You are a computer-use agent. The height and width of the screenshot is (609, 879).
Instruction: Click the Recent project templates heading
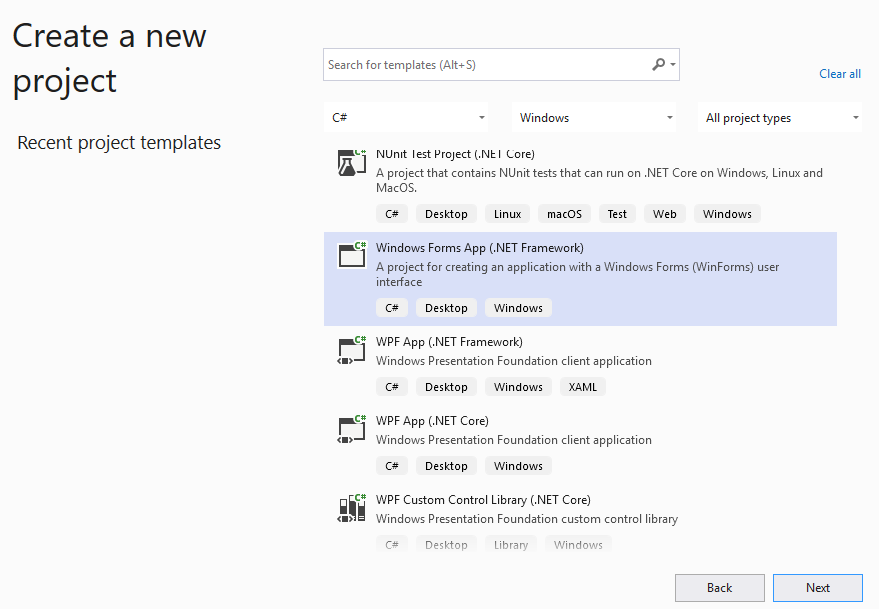pos(119,142)
